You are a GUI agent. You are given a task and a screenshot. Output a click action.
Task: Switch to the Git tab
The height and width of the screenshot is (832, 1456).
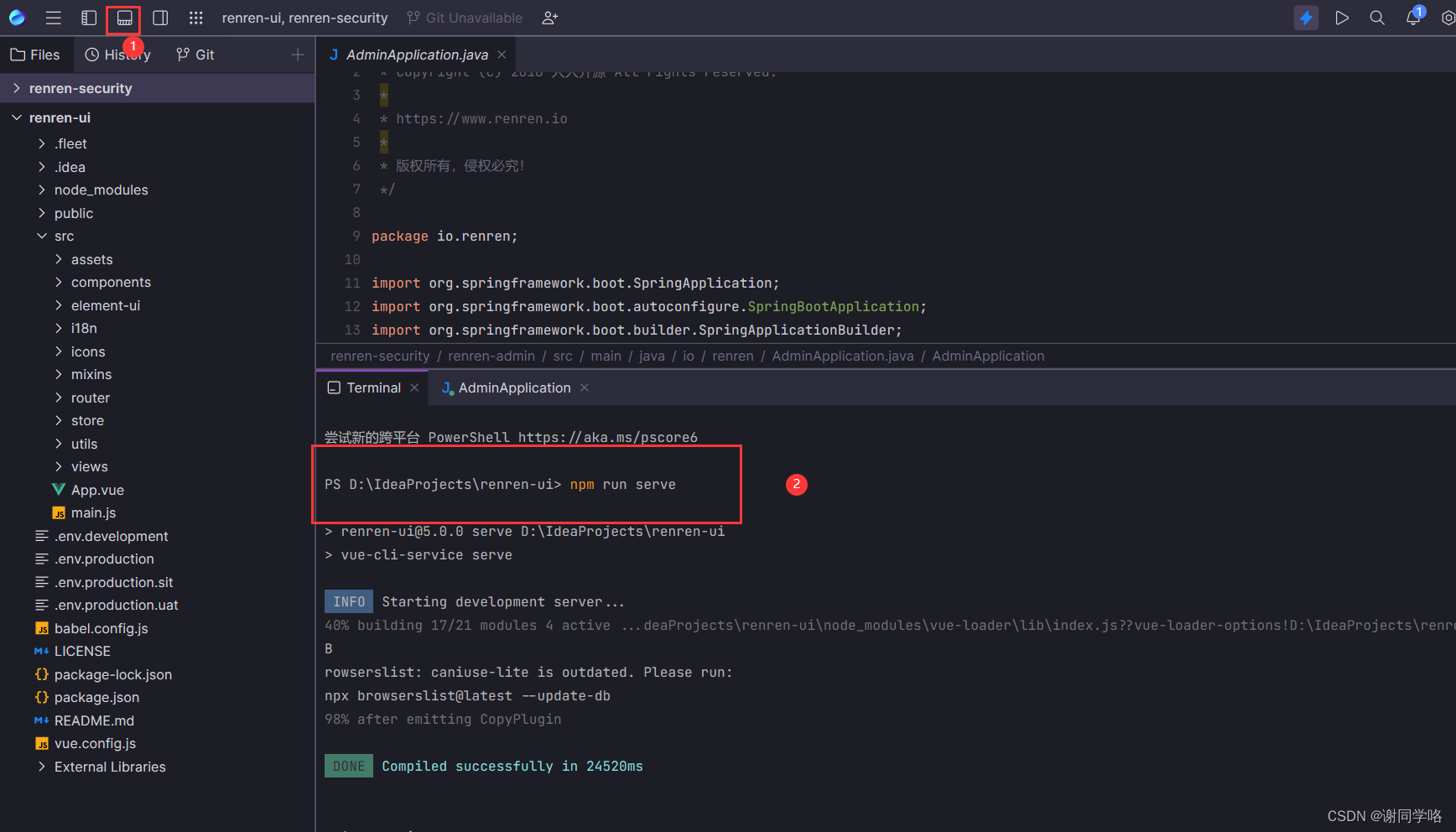pyautogui.click(x=195, y=55)
